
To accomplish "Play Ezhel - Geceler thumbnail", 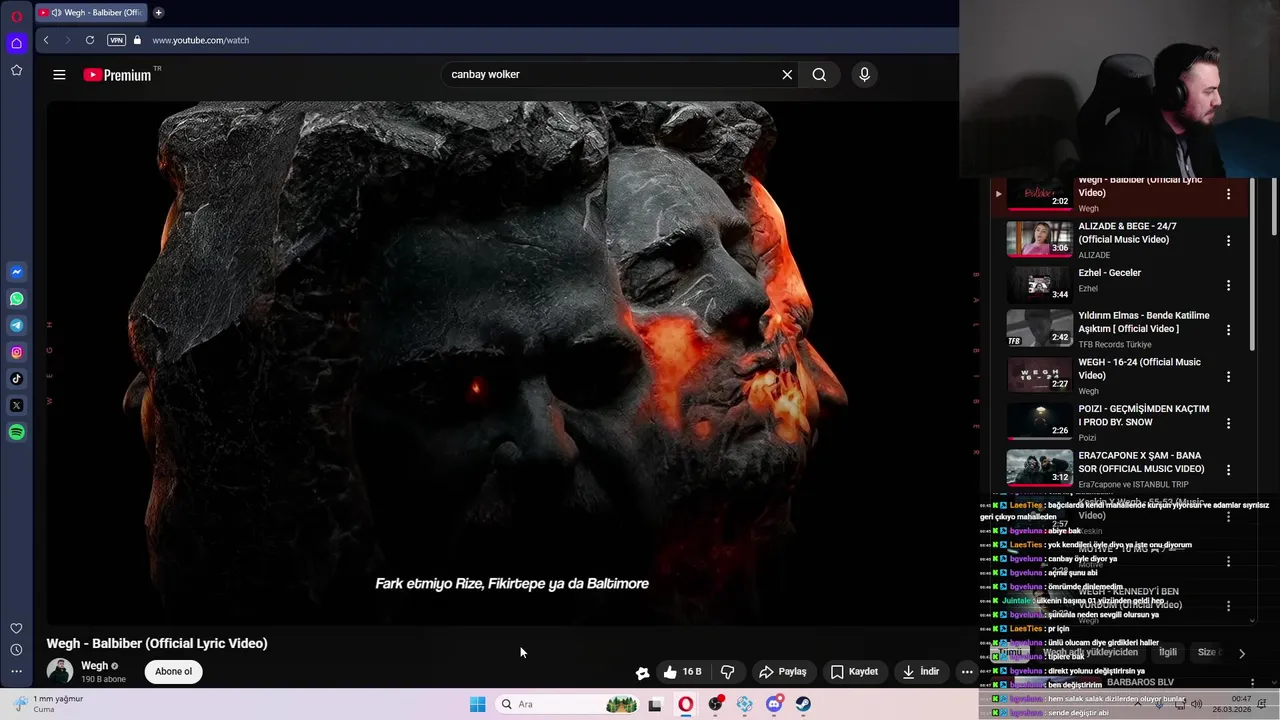I will coord(1039,285).
